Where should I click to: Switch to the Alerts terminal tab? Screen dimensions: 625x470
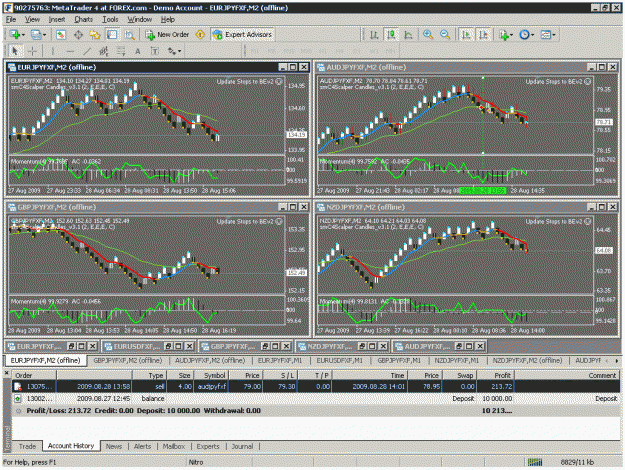(x=142, y=446)
